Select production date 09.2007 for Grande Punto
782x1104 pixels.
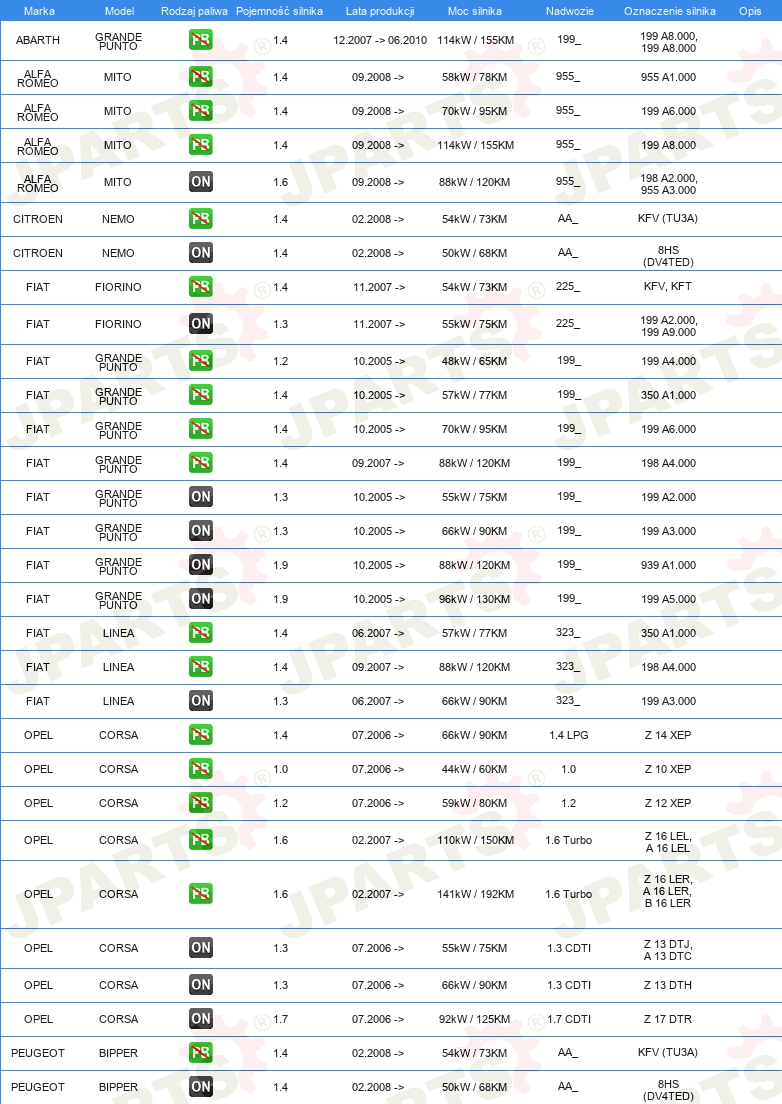(x=378, y=463)
